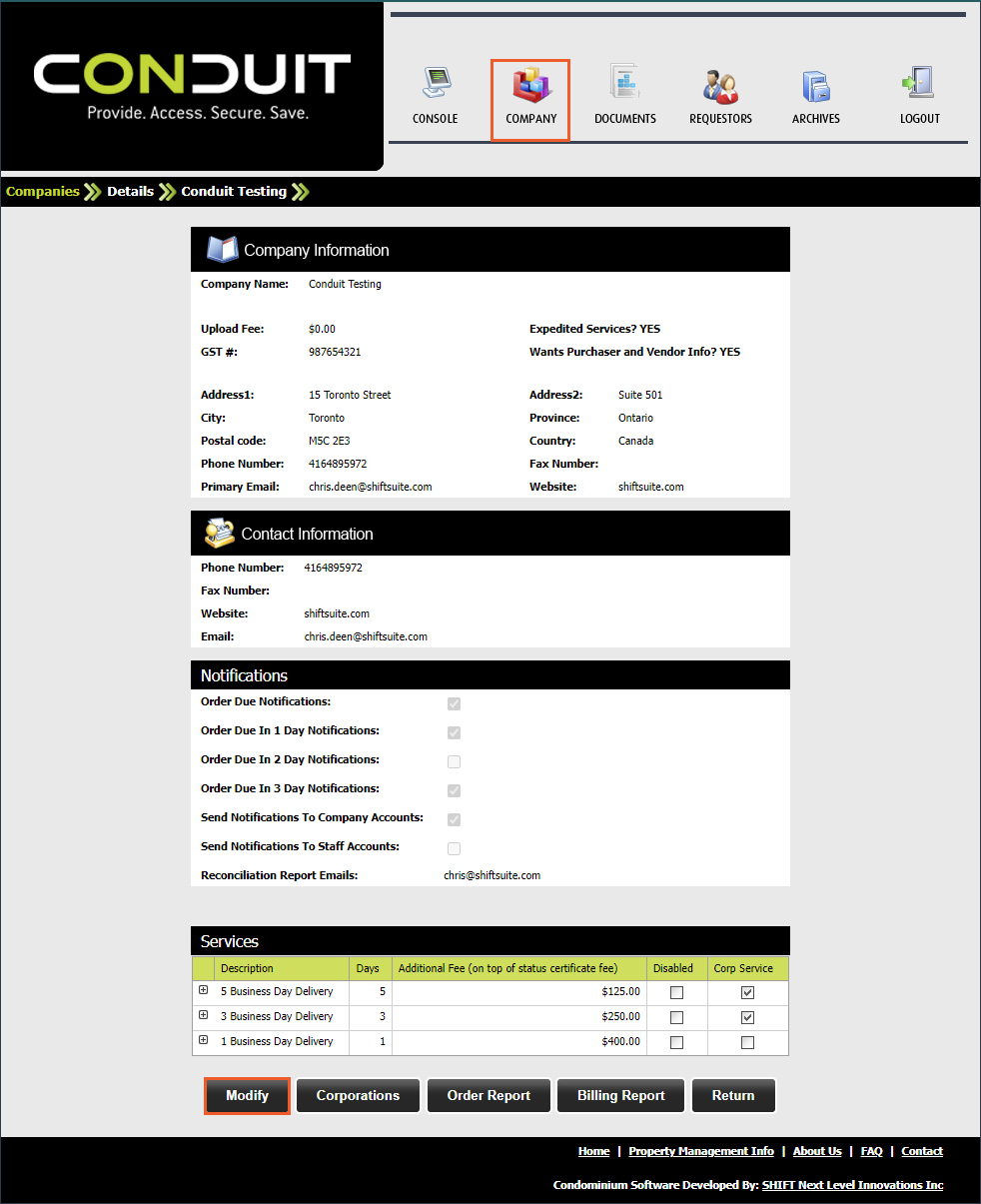Screen dimensions: 981x1204
Task: Toggle Order Due In 2 Day checkbox
Action: pos(455,761)
